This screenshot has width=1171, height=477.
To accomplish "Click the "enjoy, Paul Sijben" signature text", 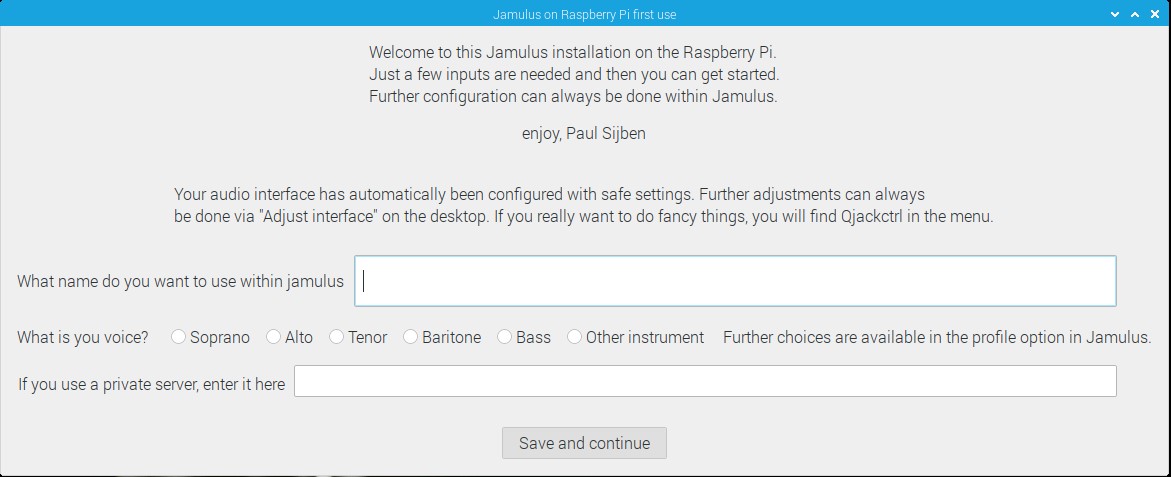I will tap(584, 134).
